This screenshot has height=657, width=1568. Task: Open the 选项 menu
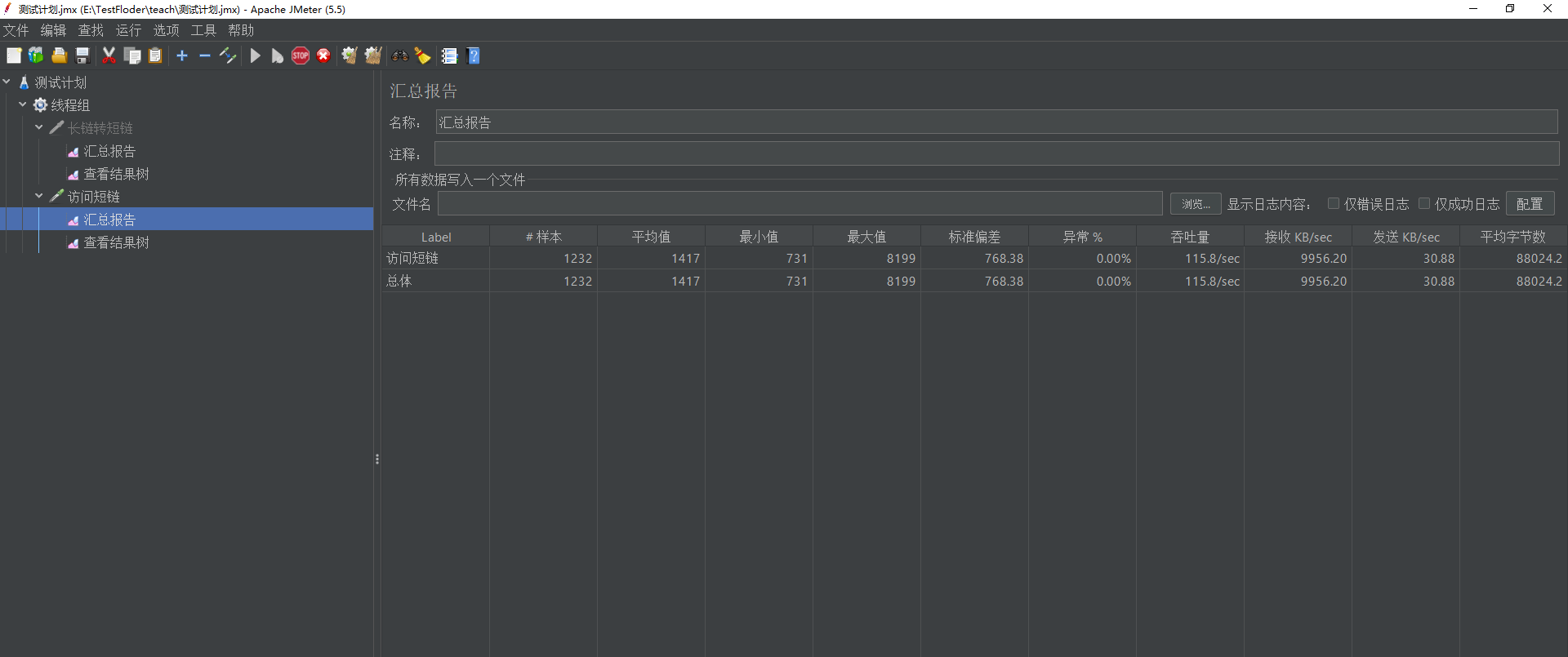[x=166, y=30]
